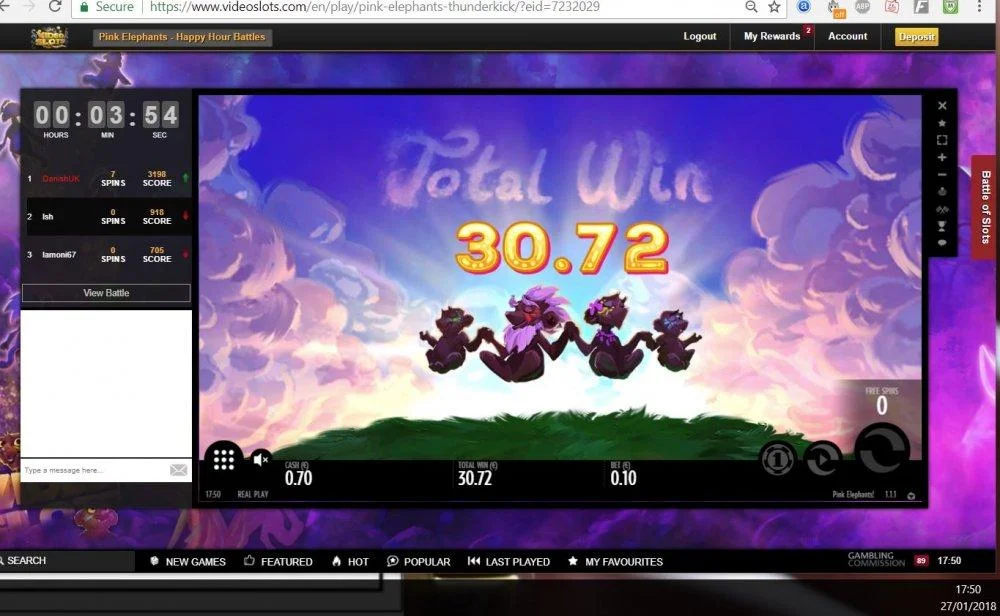Image resolution: width=1000 pixels, height=616 pixels.
Task: Switch to the Hot games tab
Action: tap(350, 561)
